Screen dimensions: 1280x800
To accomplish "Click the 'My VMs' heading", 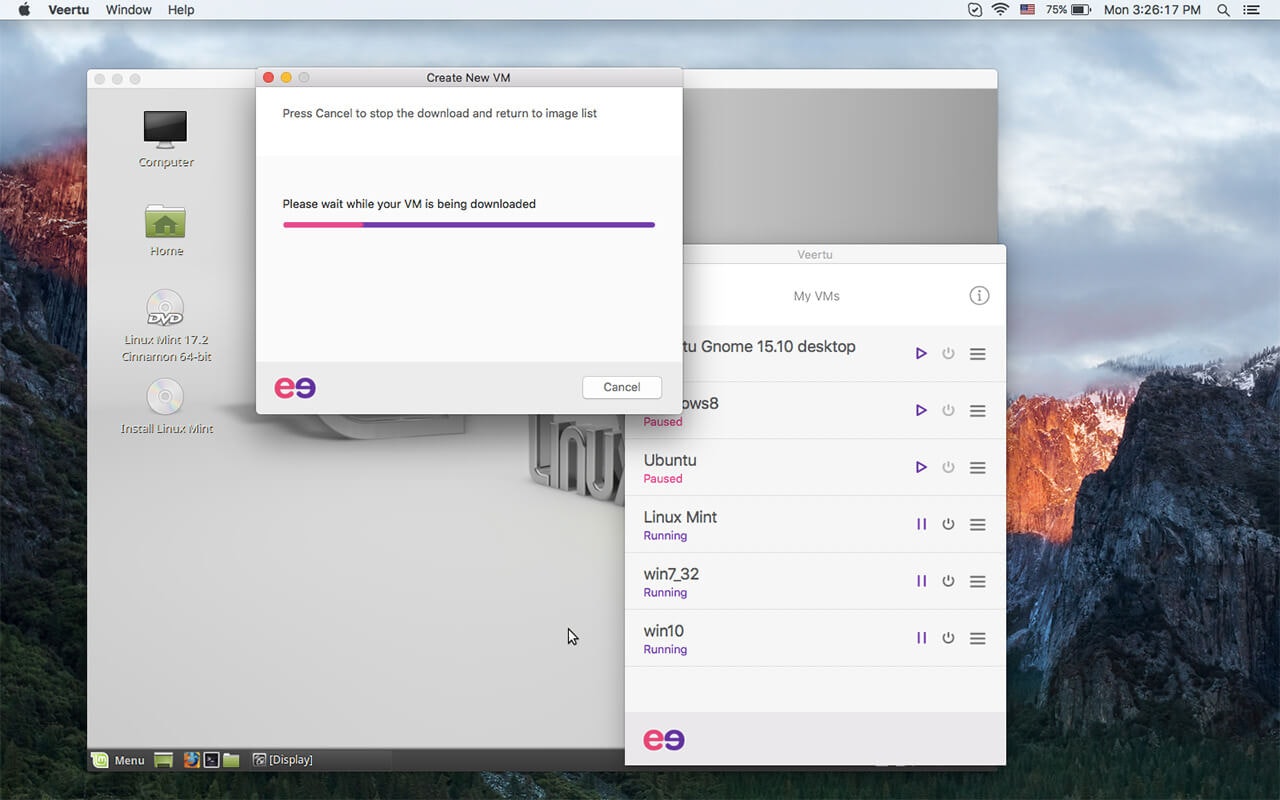I will point(816,296).
